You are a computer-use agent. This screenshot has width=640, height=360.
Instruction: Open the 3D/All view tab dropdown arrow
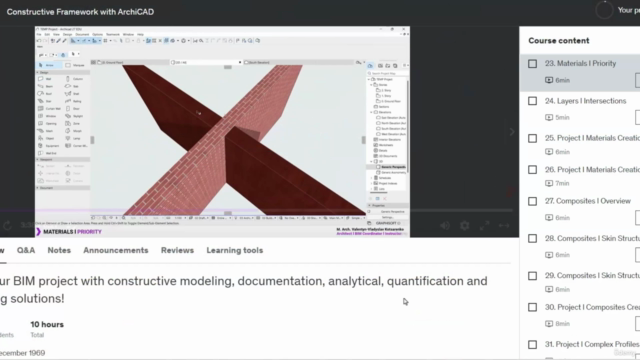point(240,62)
